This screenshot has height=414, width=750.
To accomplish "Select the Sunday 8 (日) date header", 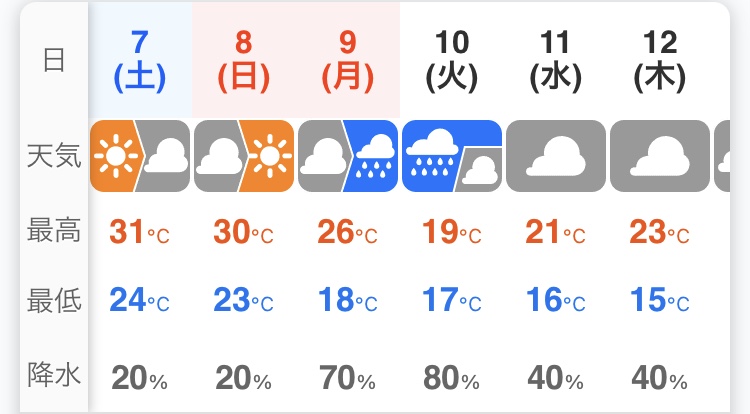I will [244, 60].
